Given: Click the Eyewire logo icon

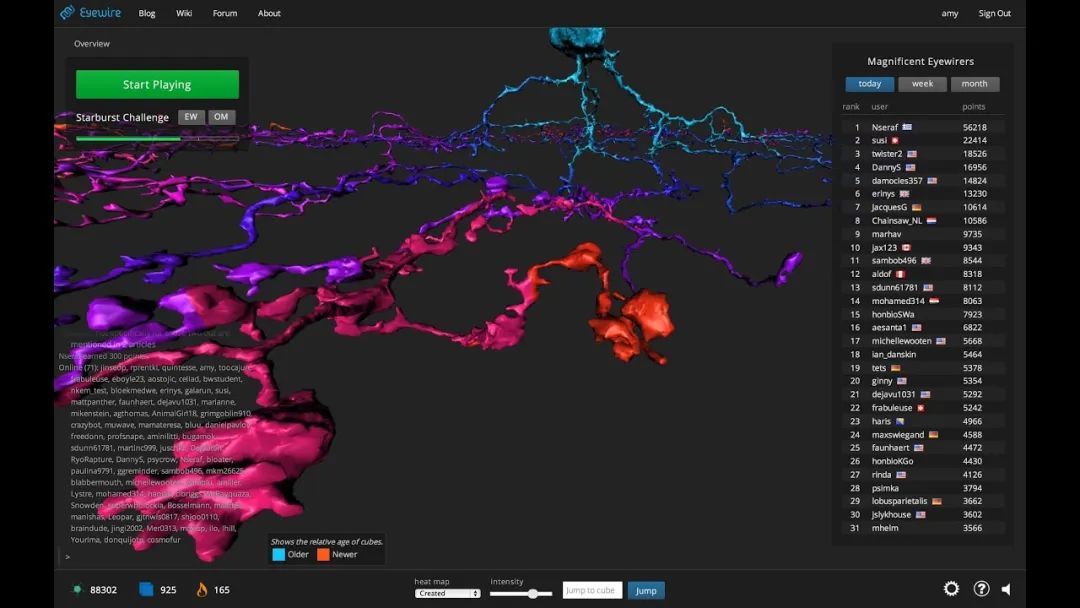Looking at the screenshot, I should point(67,12).
